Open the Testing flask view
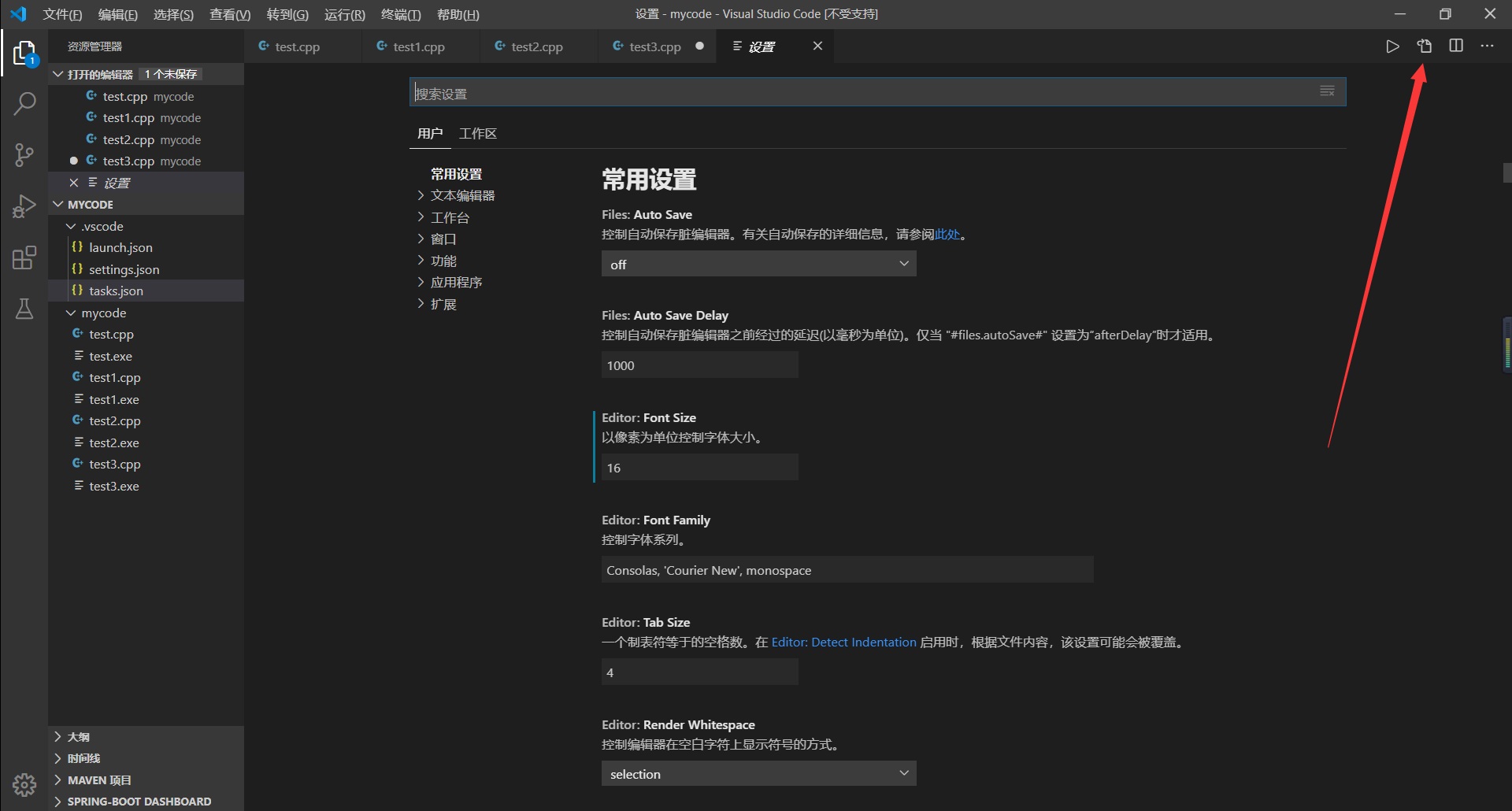 [x=24, y=309]
